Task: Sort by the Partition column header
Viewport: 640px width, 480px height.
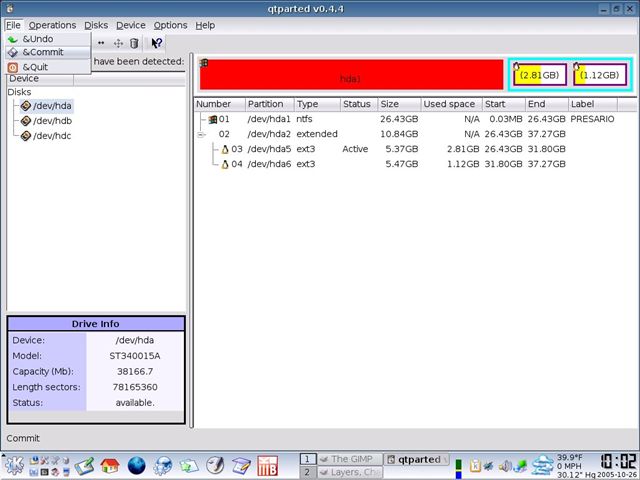Action: [269, 104]
